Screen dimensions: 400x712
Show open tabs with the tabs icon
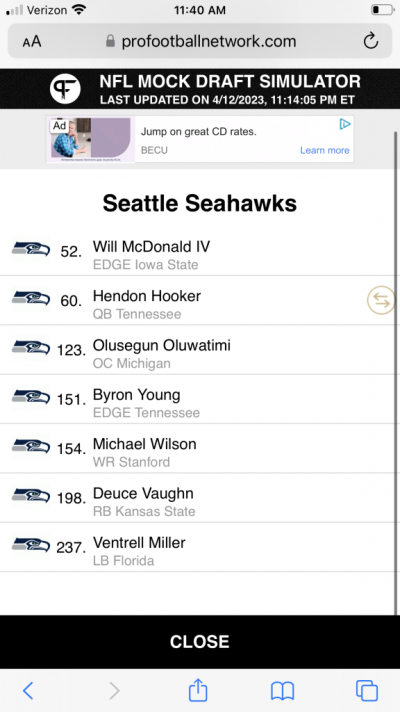click(x=366, y=691)
